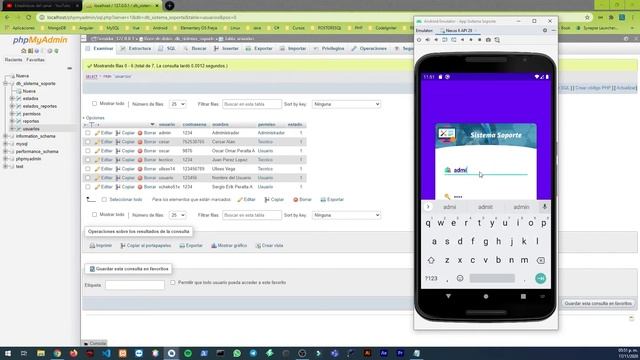Click Copiar al portapapeles icon

[x=123, y=246]
